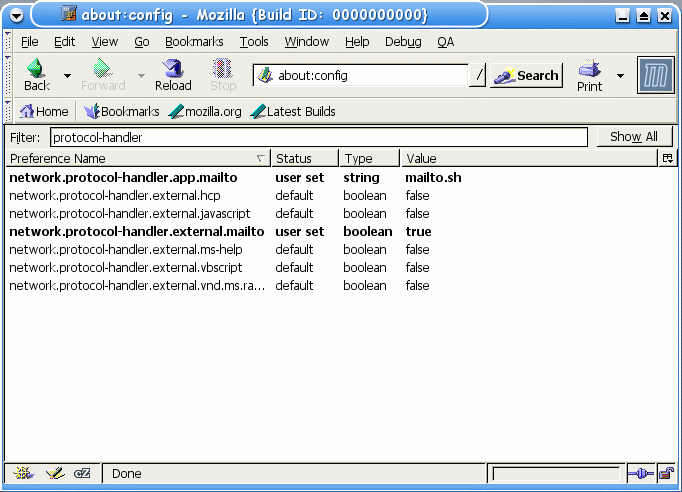Screen dimensions: 682x492
Task: Click the security padlock icon
Action: [x=666, y=473]
